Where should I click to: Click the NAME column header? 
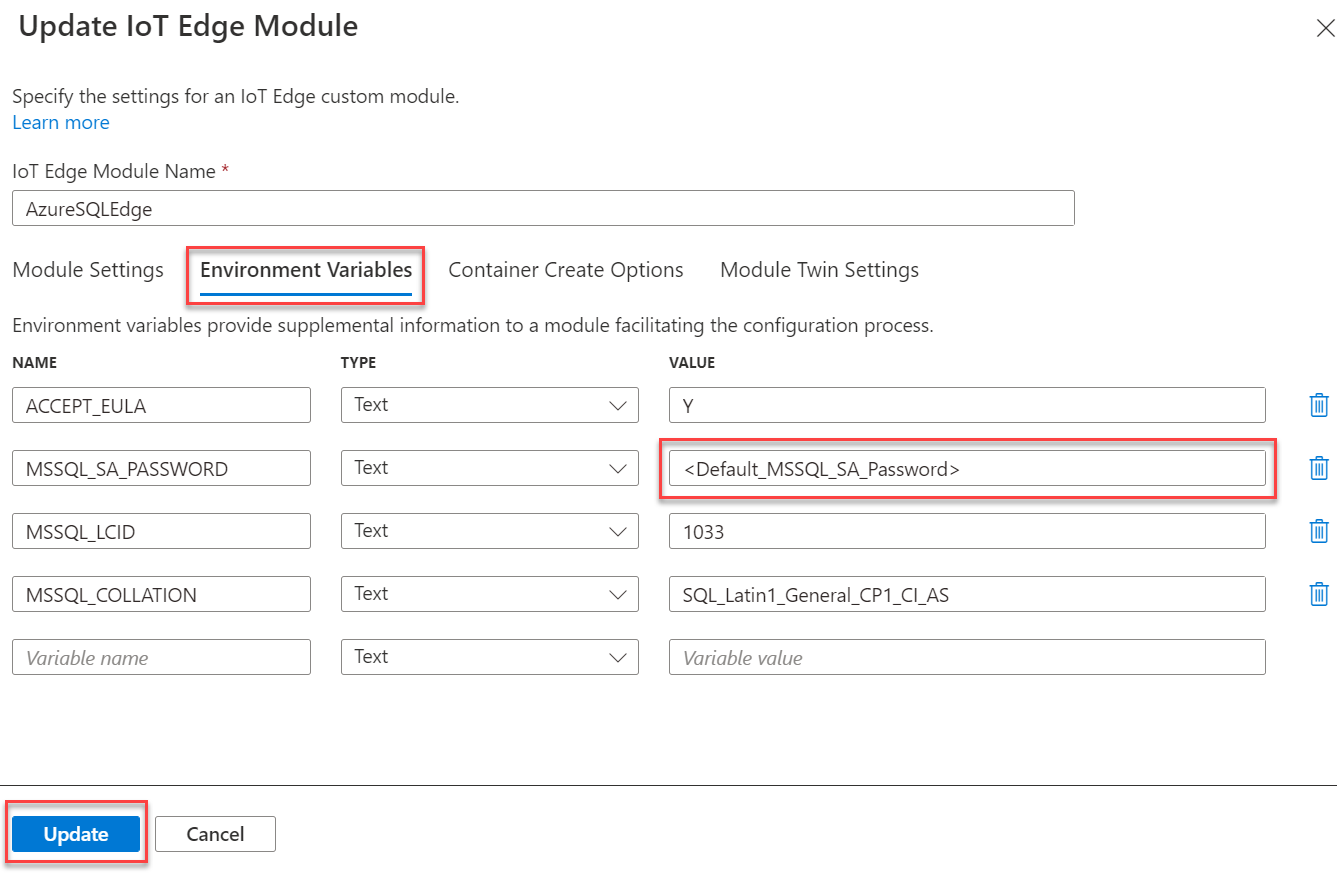coord(34,363)
